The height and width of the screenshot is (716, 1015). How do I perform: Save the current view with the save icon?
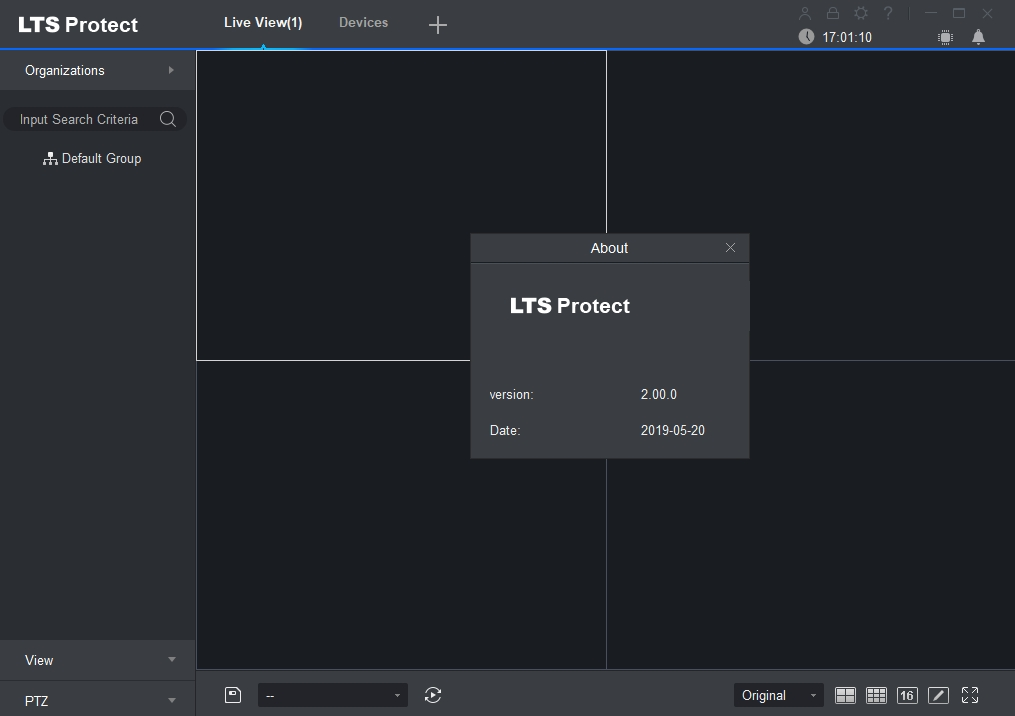(x=233, y=695)
